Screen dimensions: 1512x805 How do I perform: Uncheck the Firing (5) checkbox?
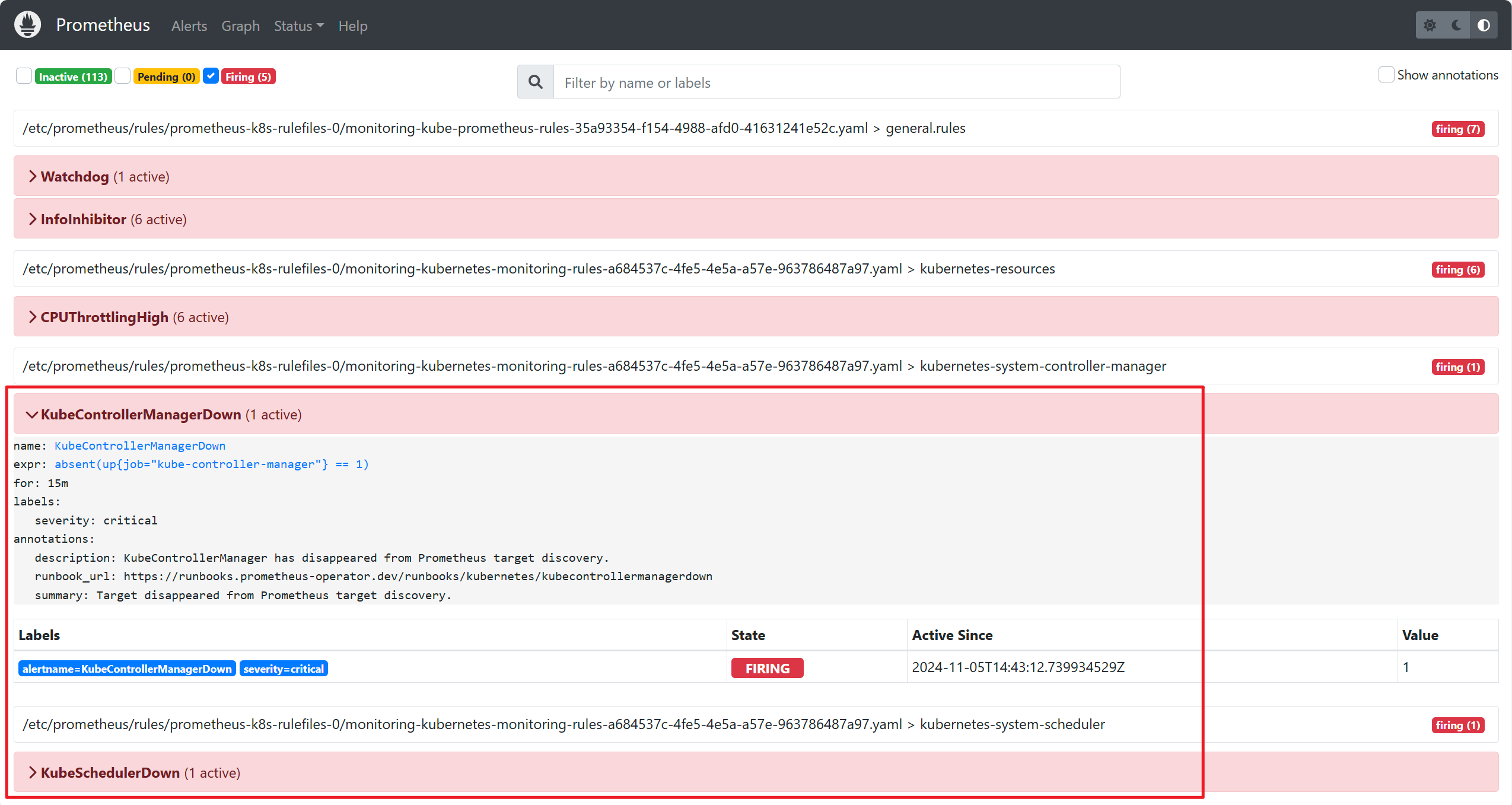(211, 76)
